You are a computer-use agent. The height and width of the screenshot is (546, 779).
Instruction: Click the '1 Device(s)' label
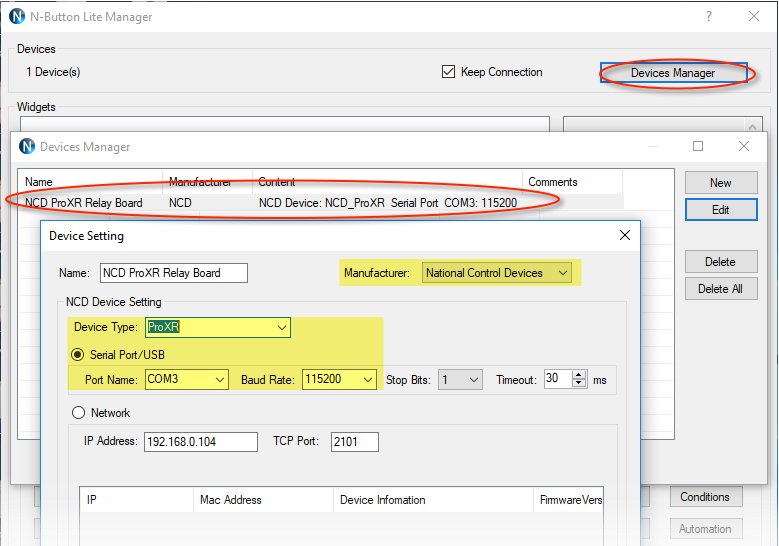53,72
